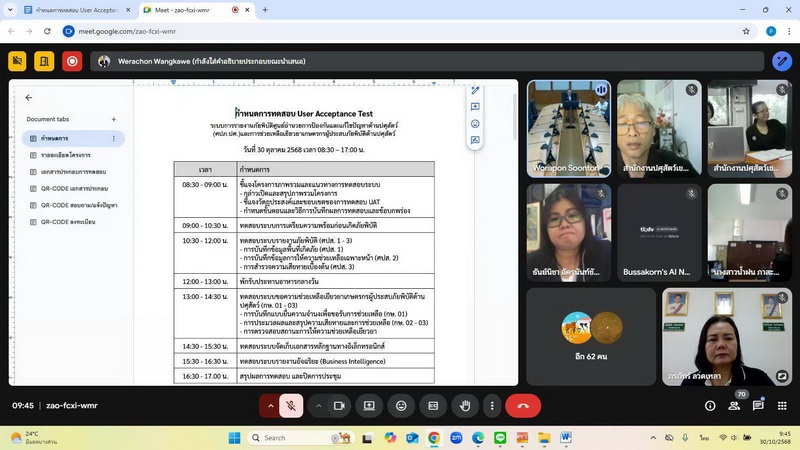
Task: Click the meet.google.com address bar
Action: 400,31
